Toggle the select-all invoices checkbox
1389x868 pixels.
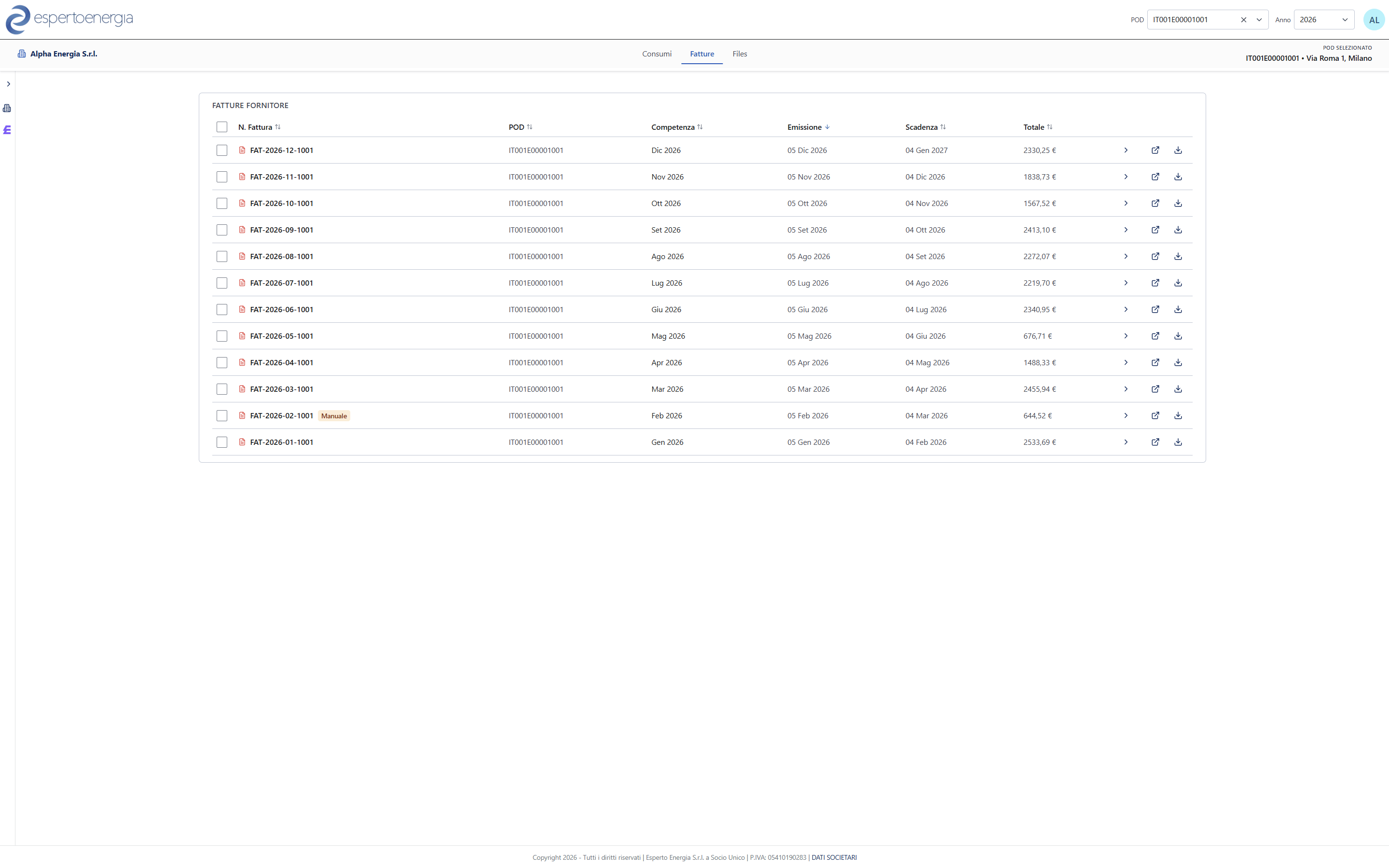pos(222,127)
